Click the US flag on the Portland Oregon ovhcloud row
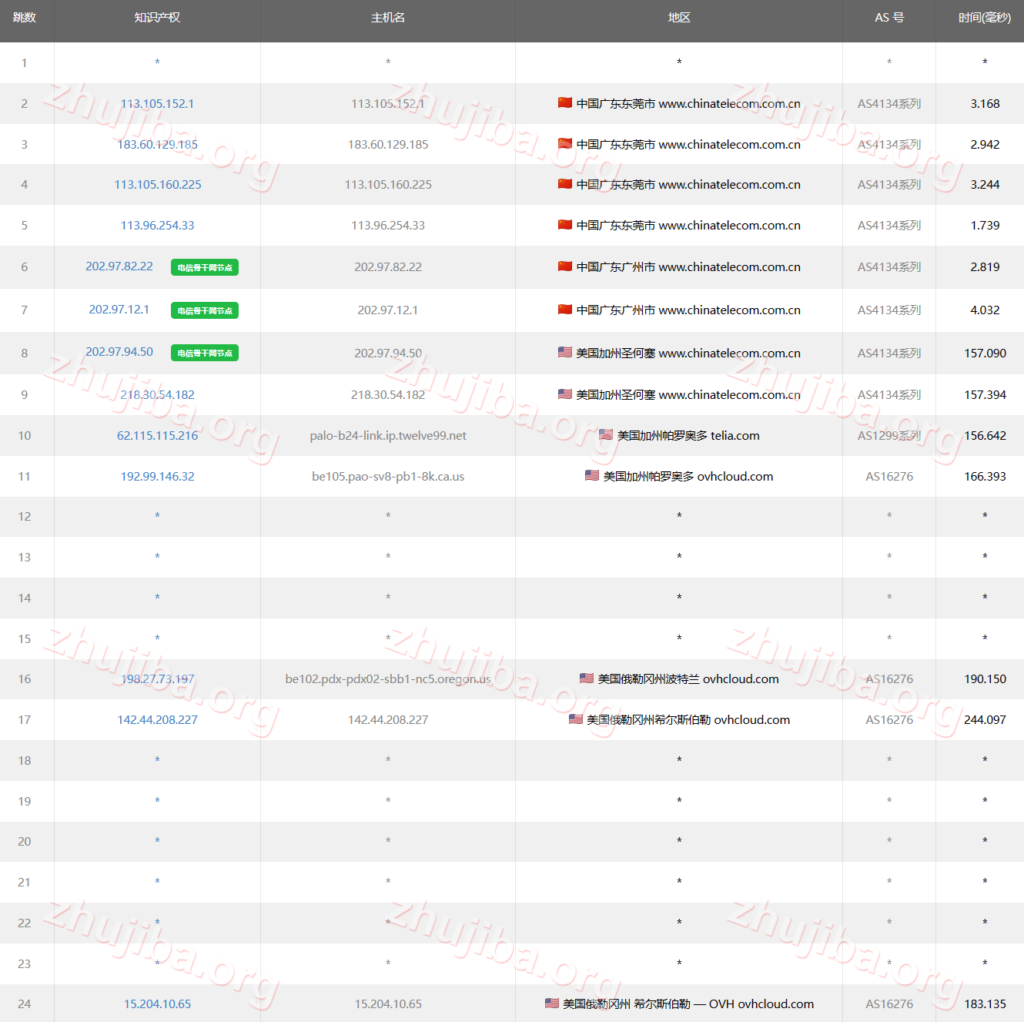This screenshot has width=1024, height=1022. click(x=585, y=678)
